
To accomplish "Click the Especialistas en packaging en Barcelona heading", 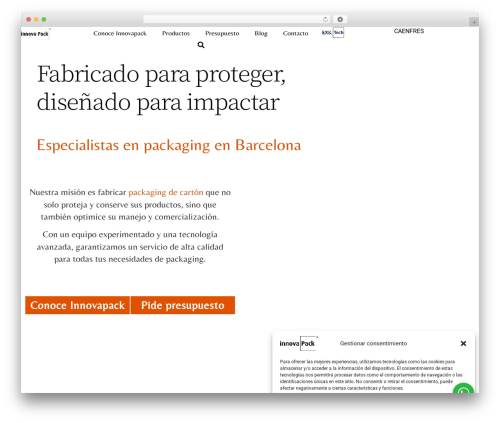I will tap(169, 145).
